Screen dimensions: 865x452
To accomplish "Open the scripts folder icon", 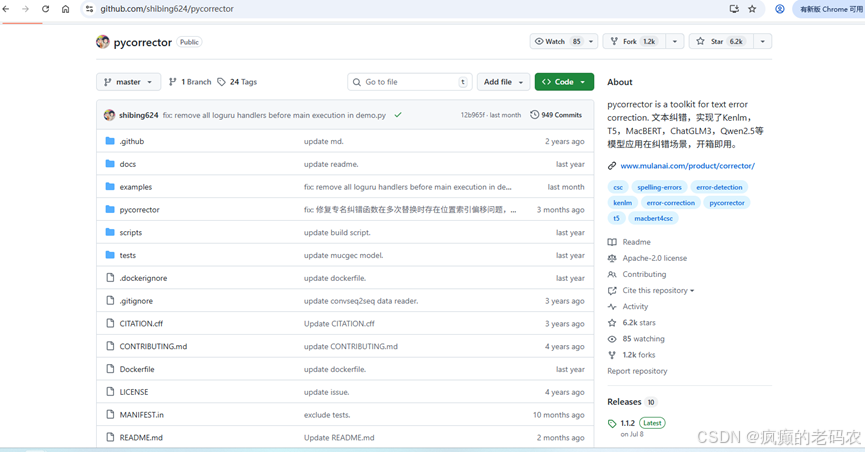I will tap(110, 232).
